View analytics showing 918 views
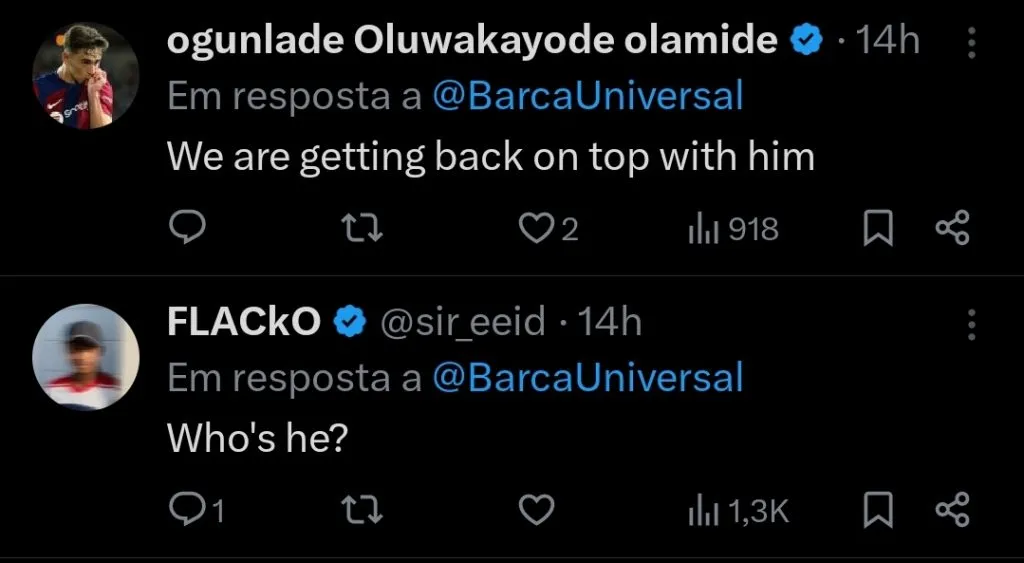 click(x=733, y=229)
